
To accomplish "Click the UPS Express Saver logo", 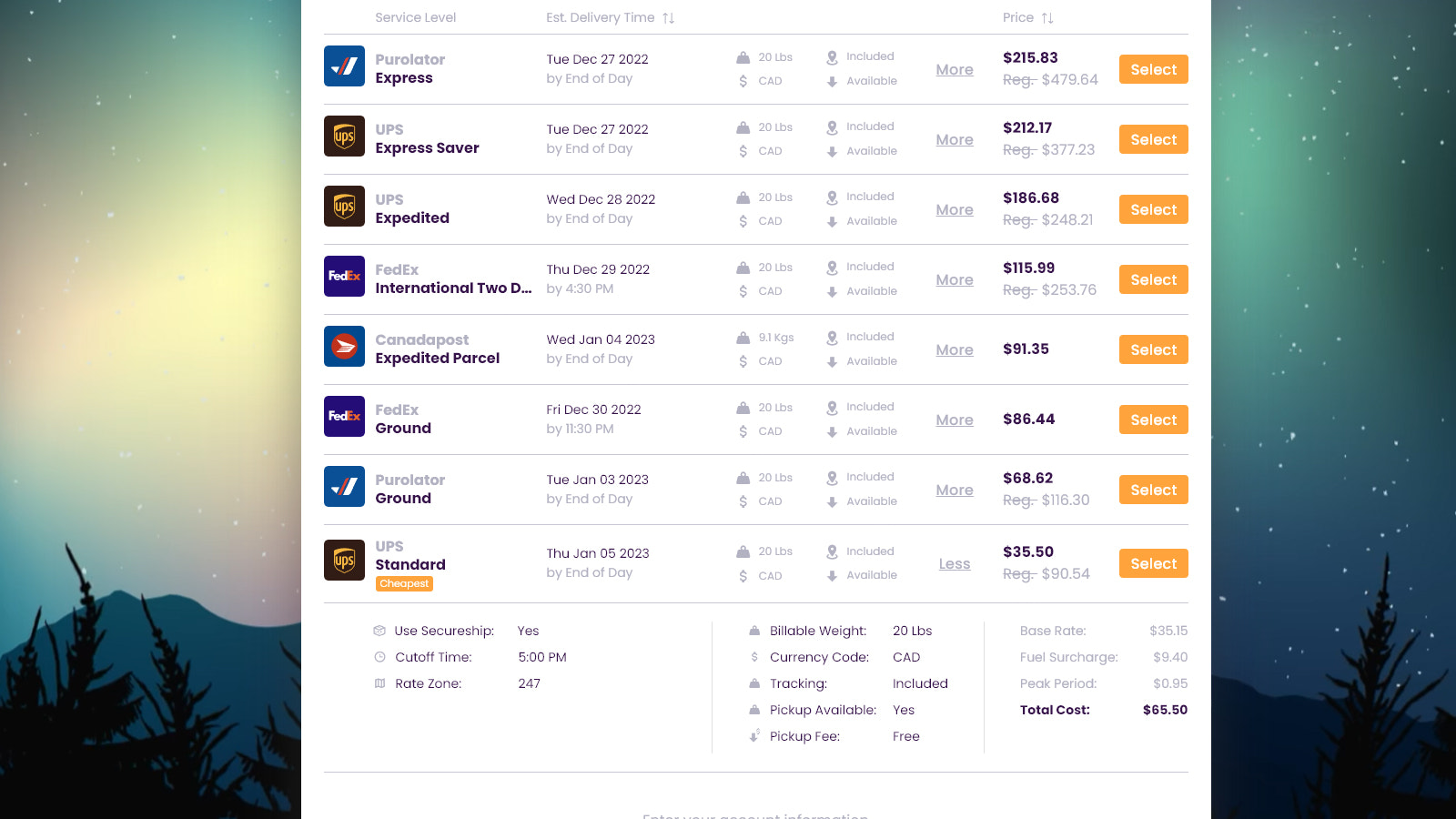I will (344, 136).
